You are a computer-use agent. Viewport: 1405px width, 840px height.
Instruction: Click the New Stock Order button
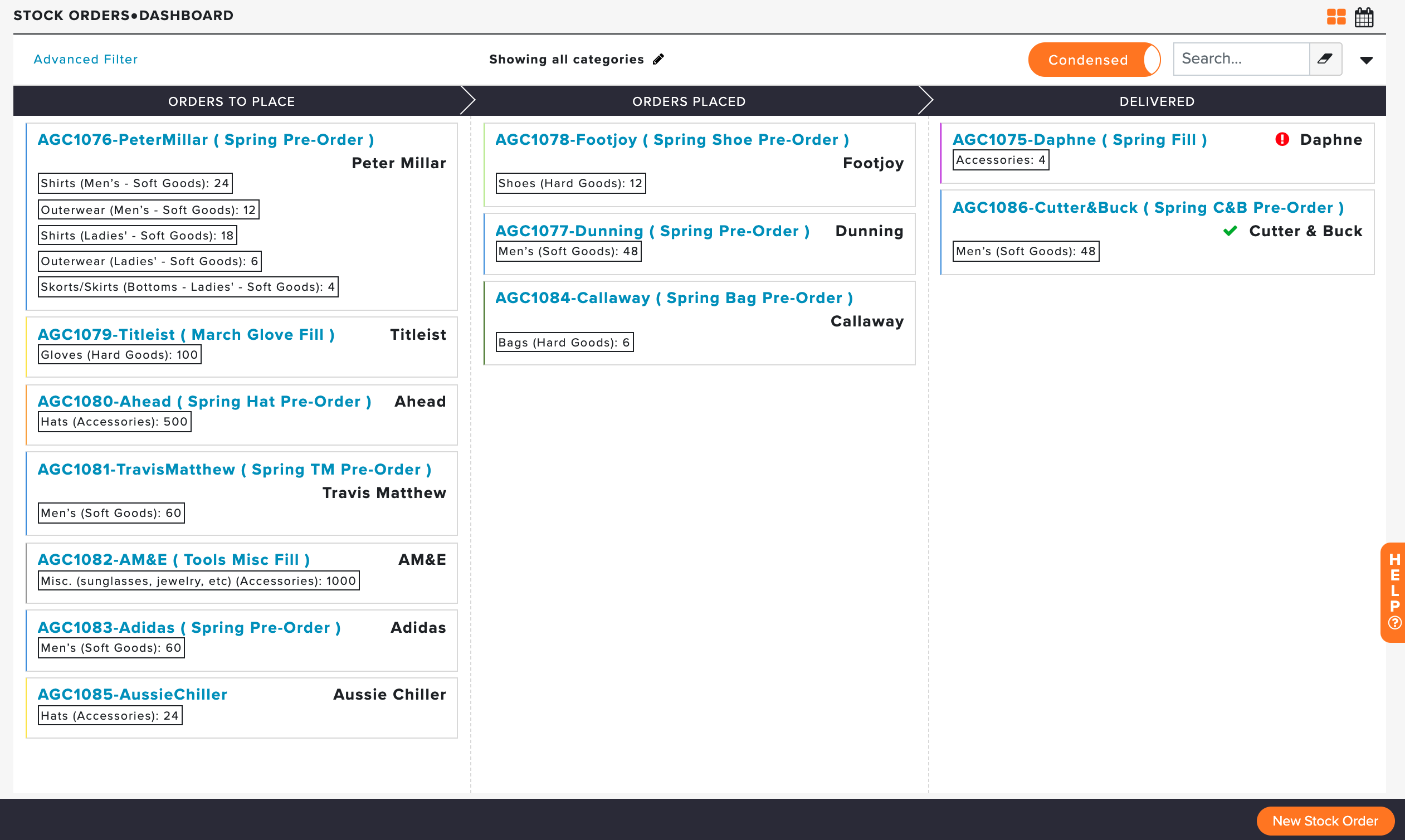1325,821
